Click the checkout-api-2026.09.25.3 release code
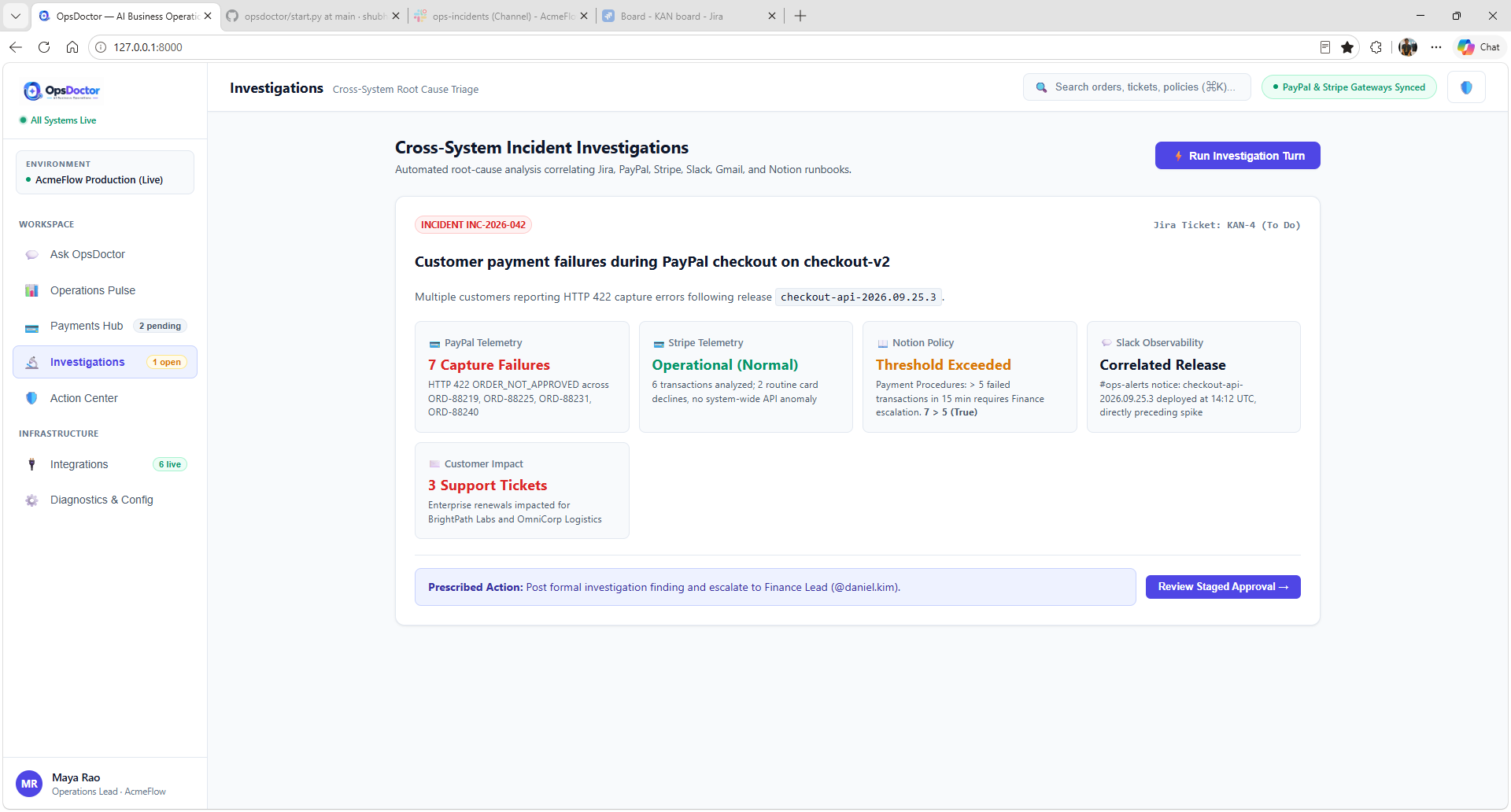Viewport: 1511px width, 812px height. click(x=859, y=297)
